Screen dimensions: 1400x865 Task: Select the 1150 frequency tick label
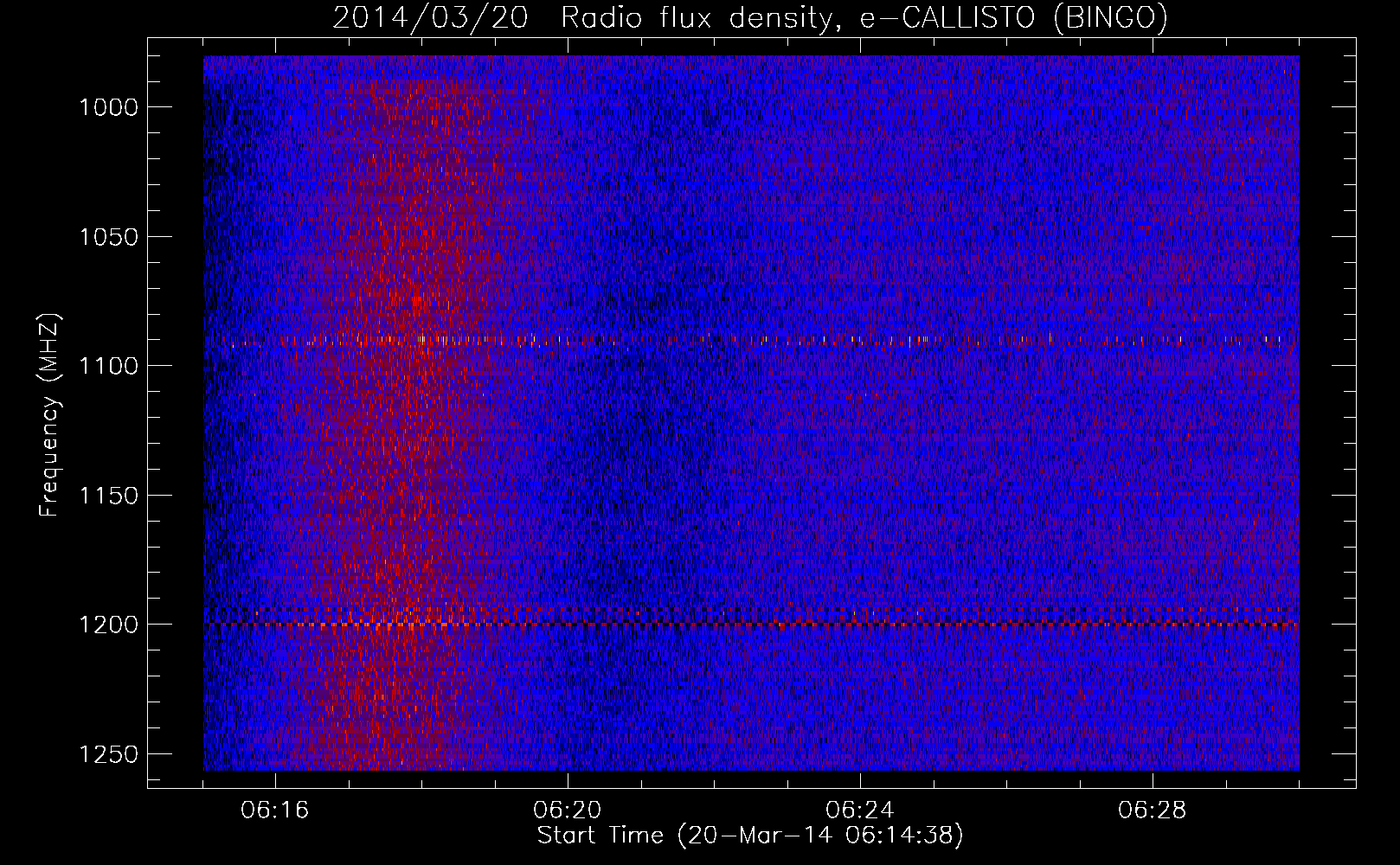[x=109, y=496]
